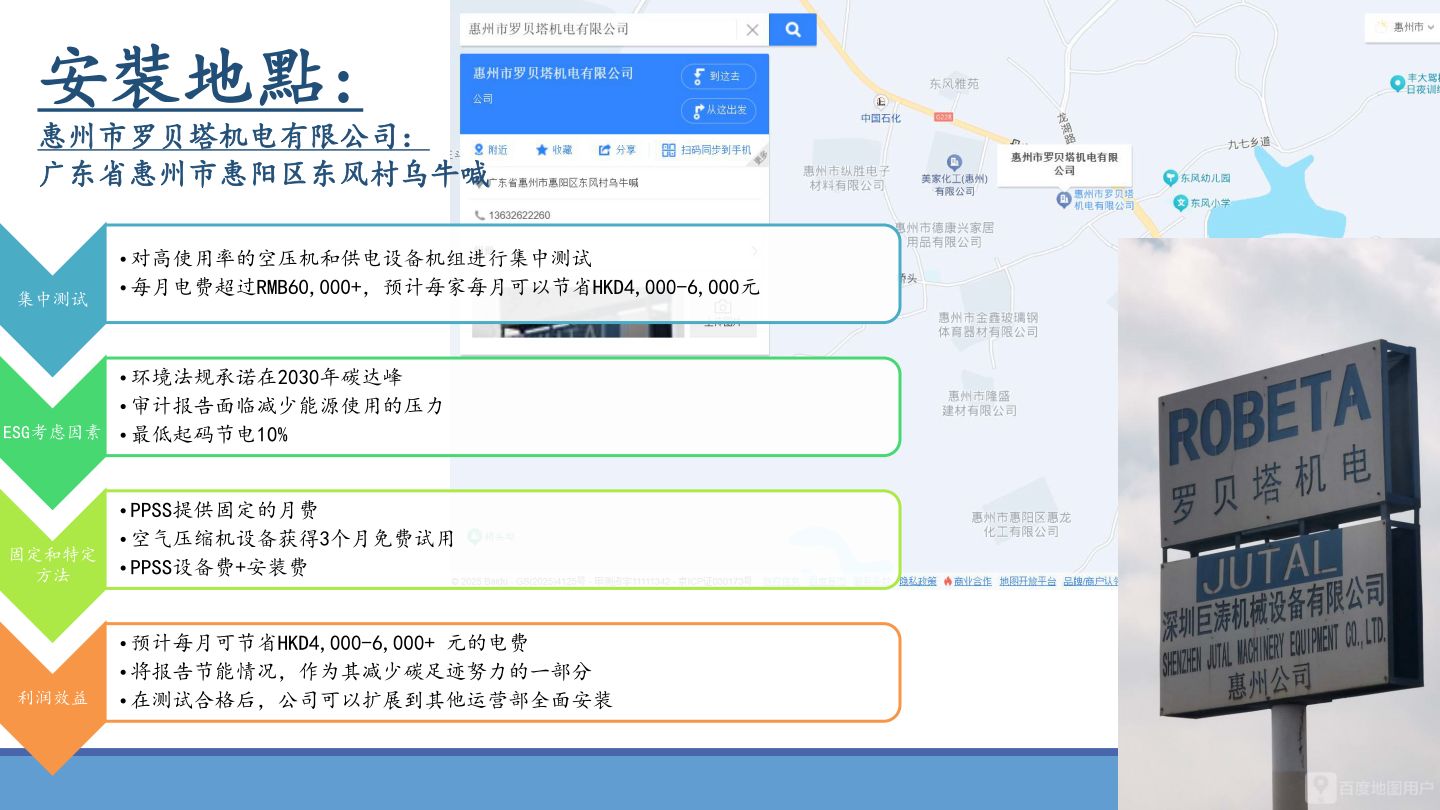Viewport: 1440px width, 810px height.
Task: Click the 安装地點 slide title
Action: tap(201, 79)
